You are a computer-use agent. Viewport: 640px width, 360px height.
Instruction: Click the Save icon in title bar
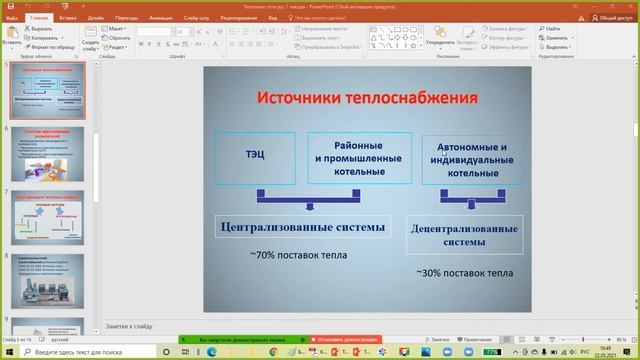(11, 6)
